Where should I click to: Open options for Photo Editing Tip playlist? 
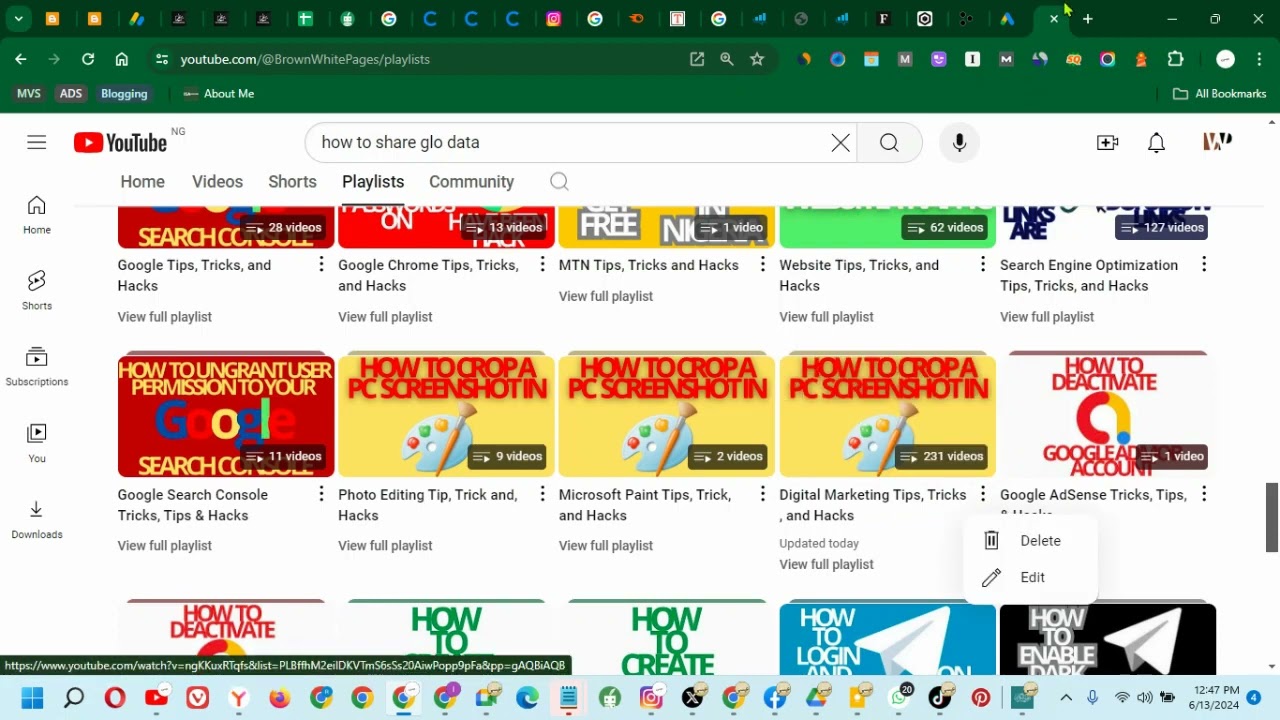[542, 494]
